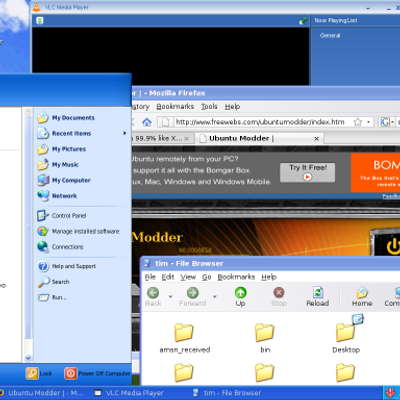
Task: Open Edit menu in File Browser
Action: pyautogui.click(x=168, y=277)
